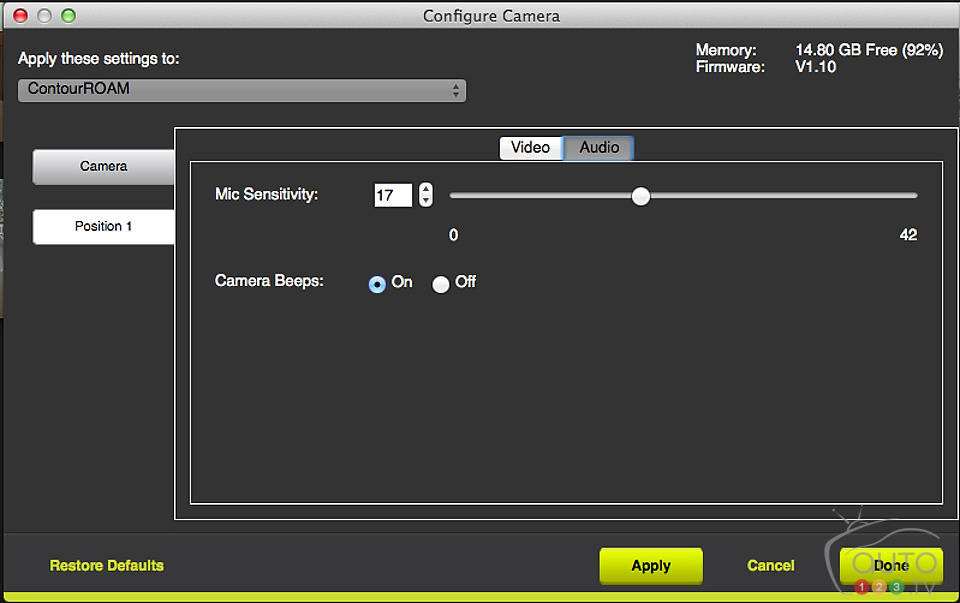Turn Camera Beeps On
960x603 pixels.
(377, 284)
